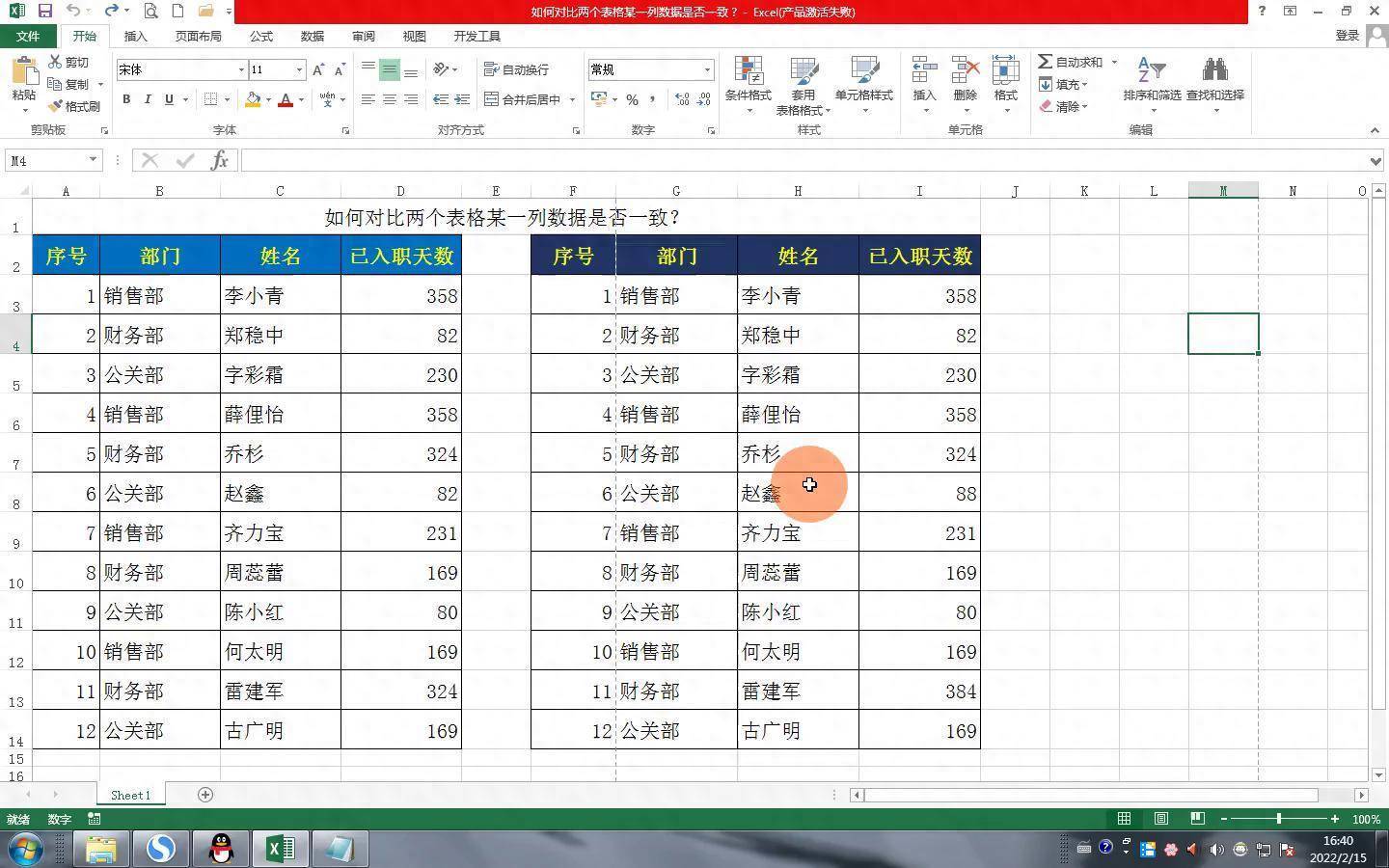
Task: Enable Wrap Text (自动换行)
Action: (x=516, y=69)
